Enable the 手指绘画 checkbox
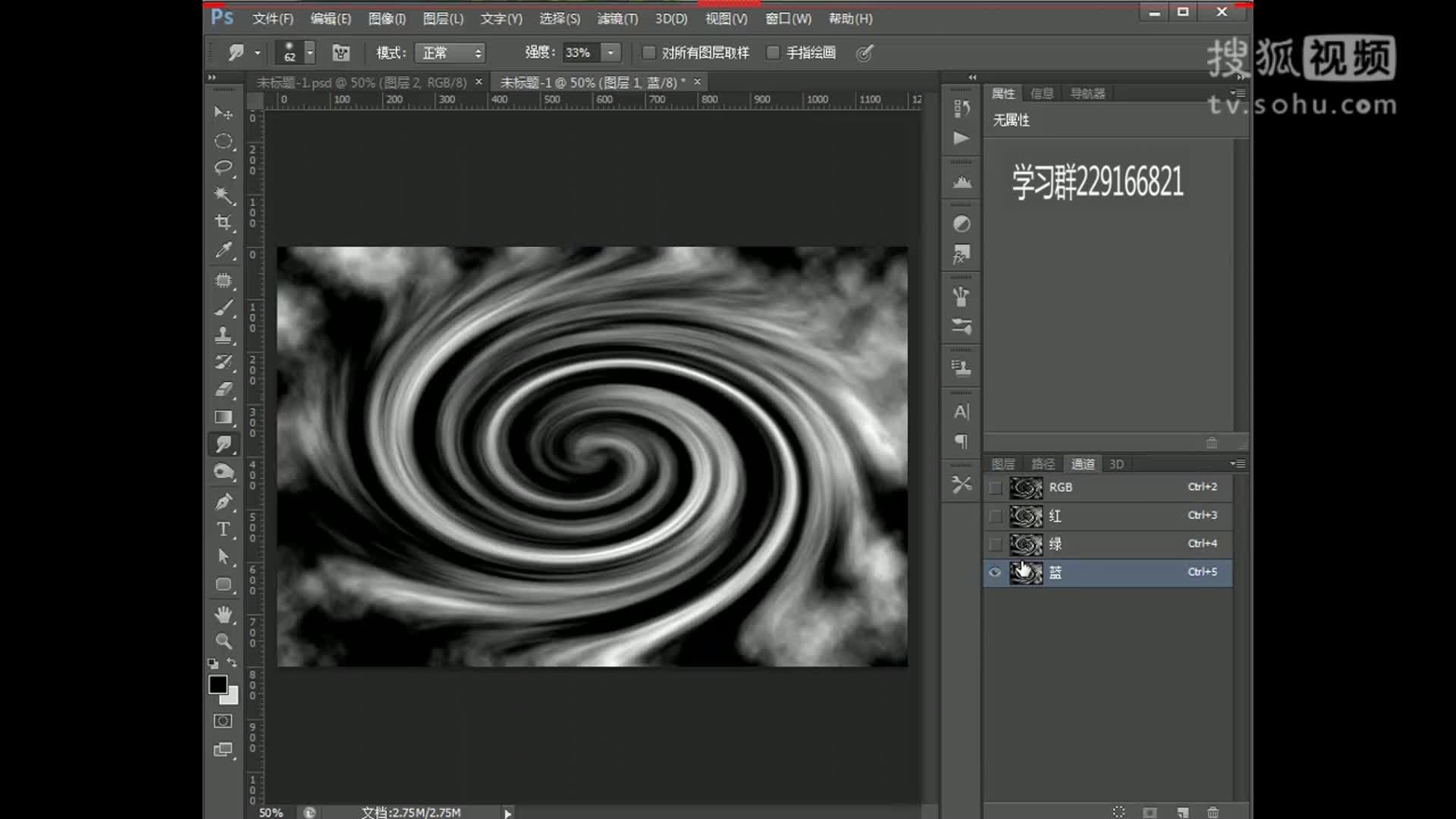The image size is (1456, 819). point(773,52)
